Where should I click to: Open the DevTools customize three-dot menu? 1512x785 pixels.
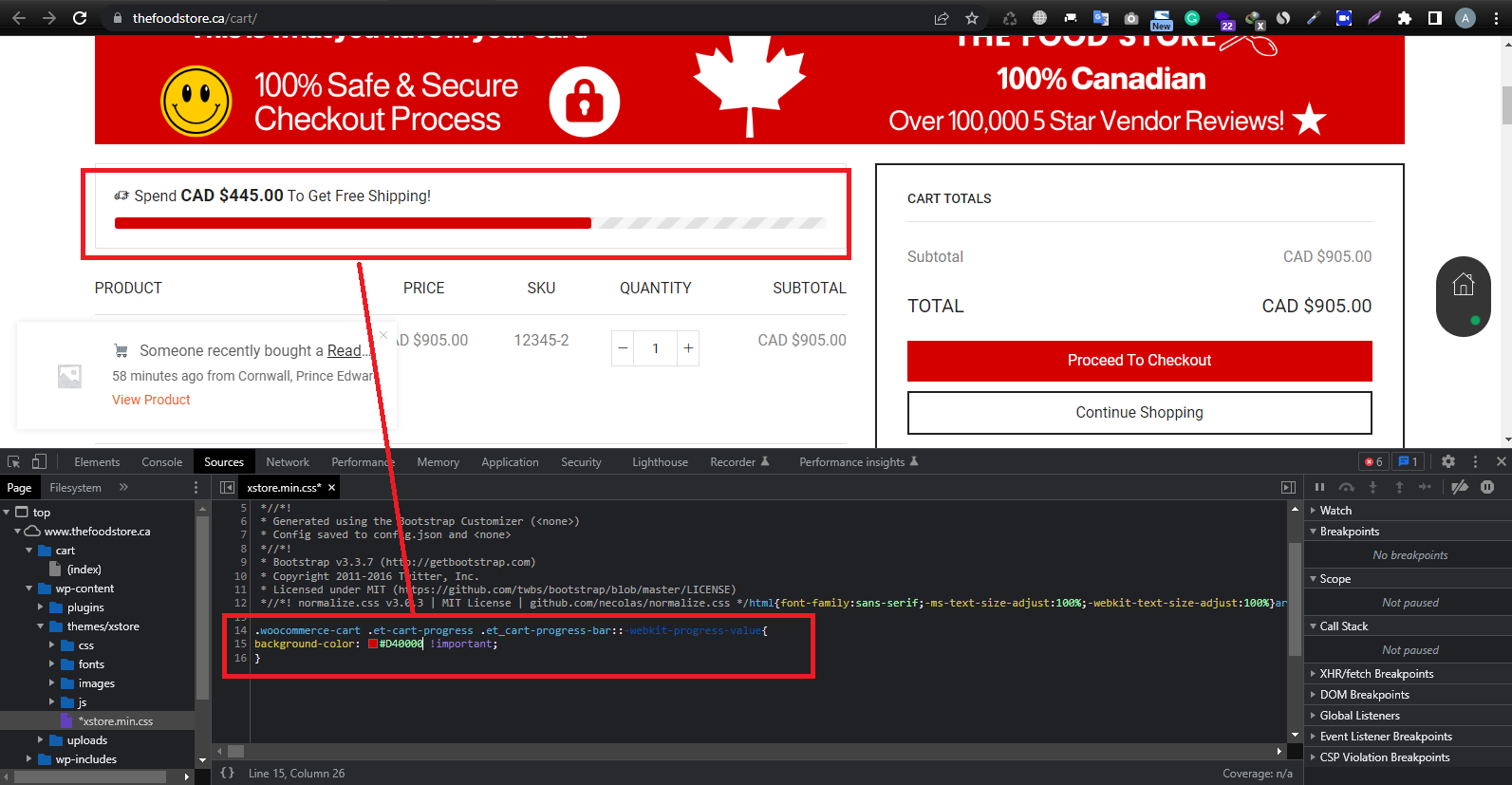click(1475, 461)
